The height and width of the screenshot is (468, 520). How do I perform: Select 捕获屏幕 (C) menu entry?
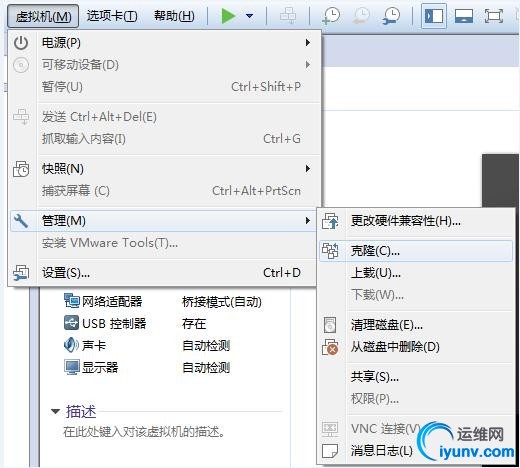click(x=163, y=191)
